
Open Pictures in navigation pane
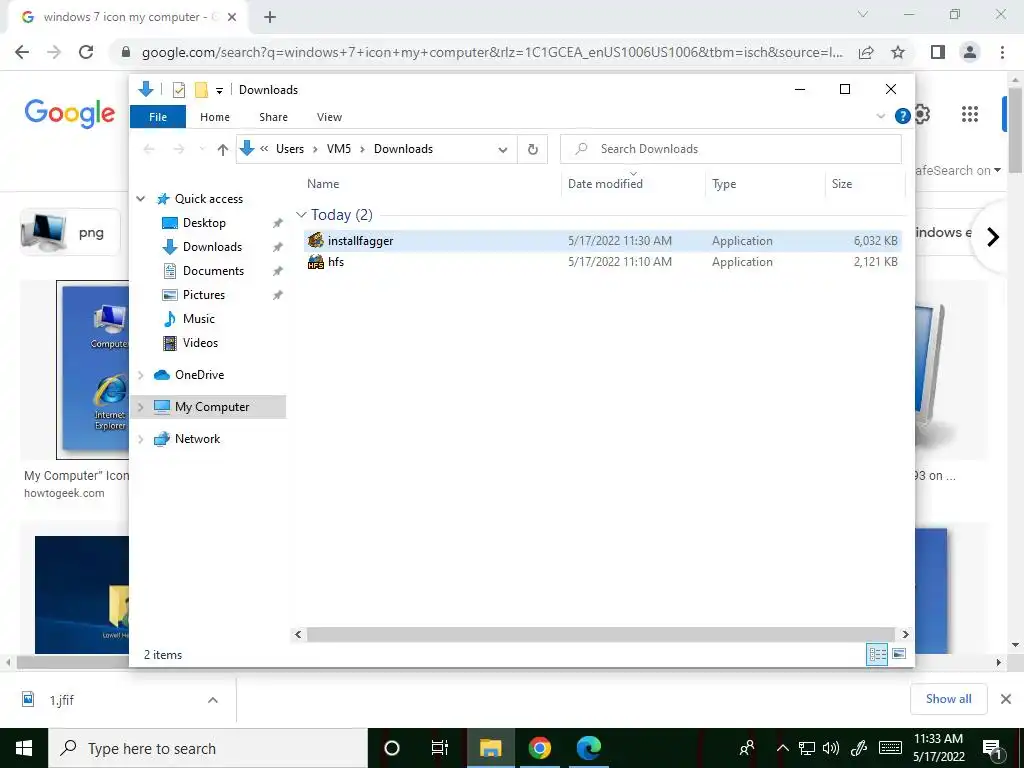[204, 295]
